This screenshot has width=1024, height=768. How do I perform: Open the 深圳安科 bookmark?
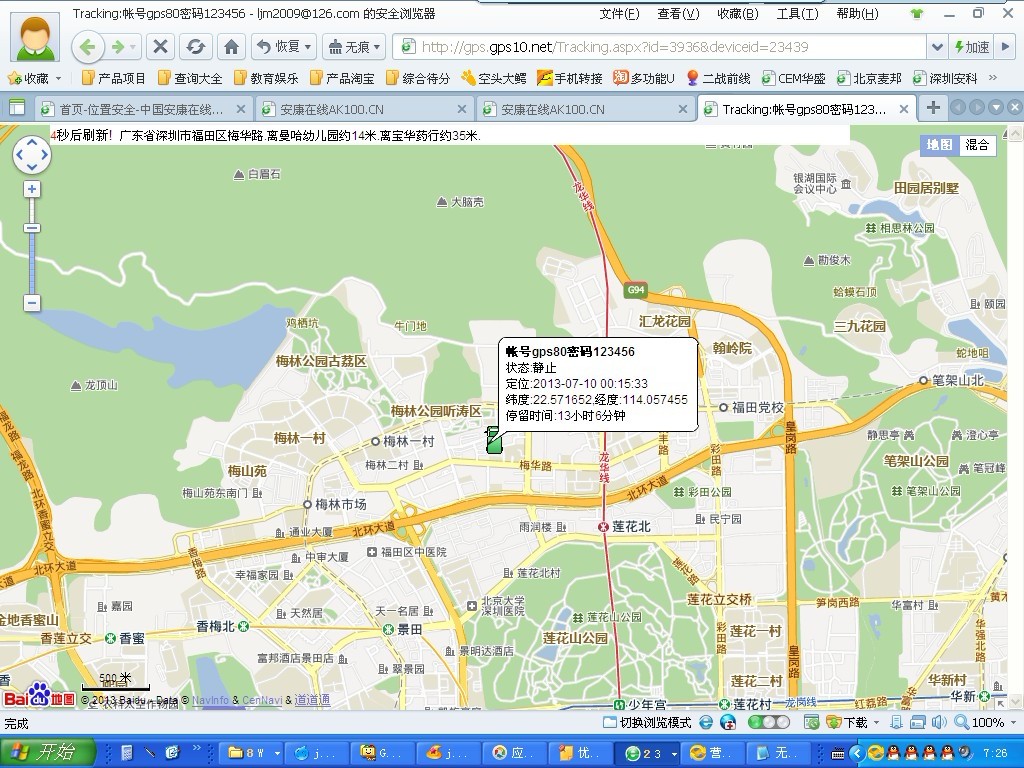tap(945, 78)
